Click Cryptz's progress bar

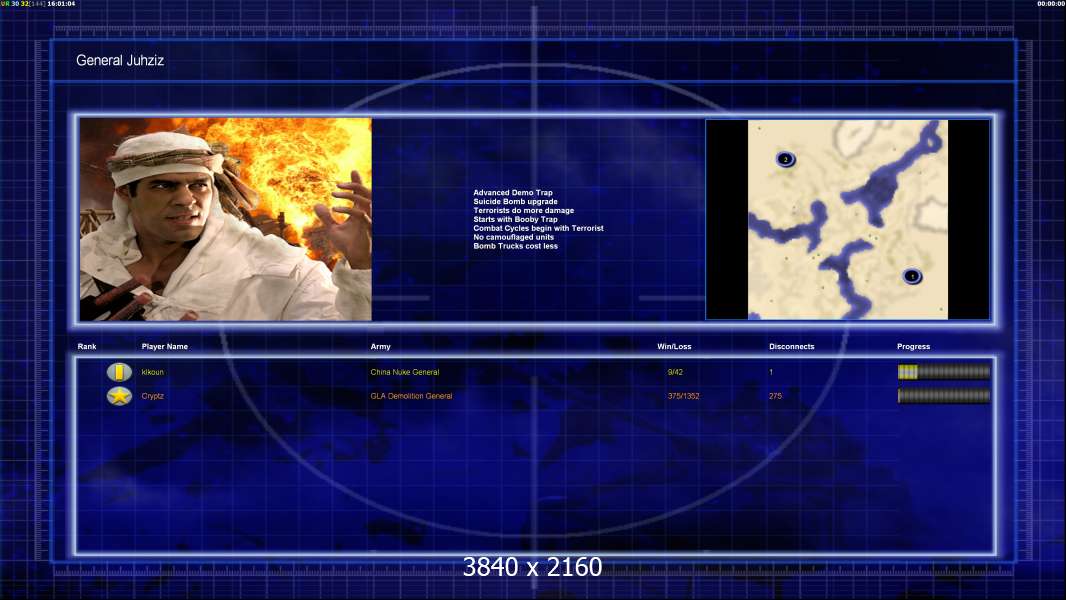944,395
